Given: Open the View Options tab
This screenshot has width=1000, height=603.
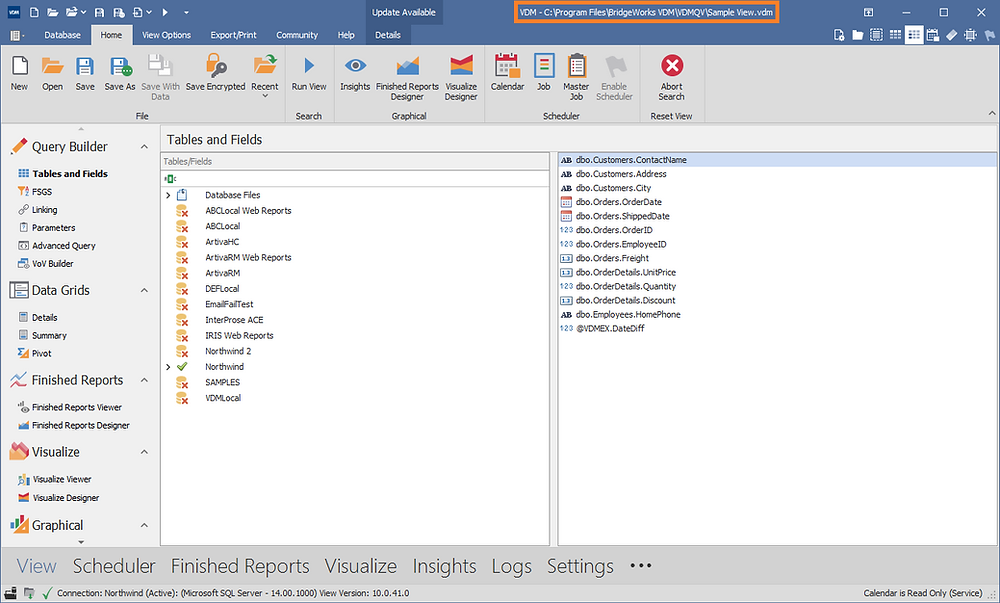Looking at the screenshot, I should click(166, 35).
